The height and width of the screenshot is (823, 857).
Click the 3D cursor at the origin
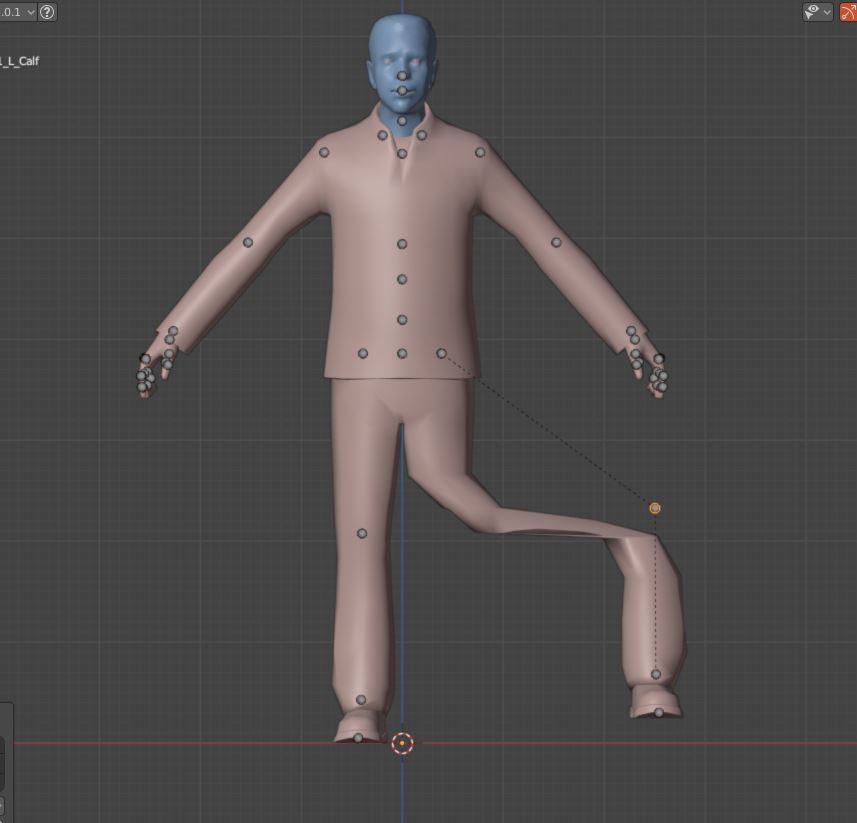403,743
